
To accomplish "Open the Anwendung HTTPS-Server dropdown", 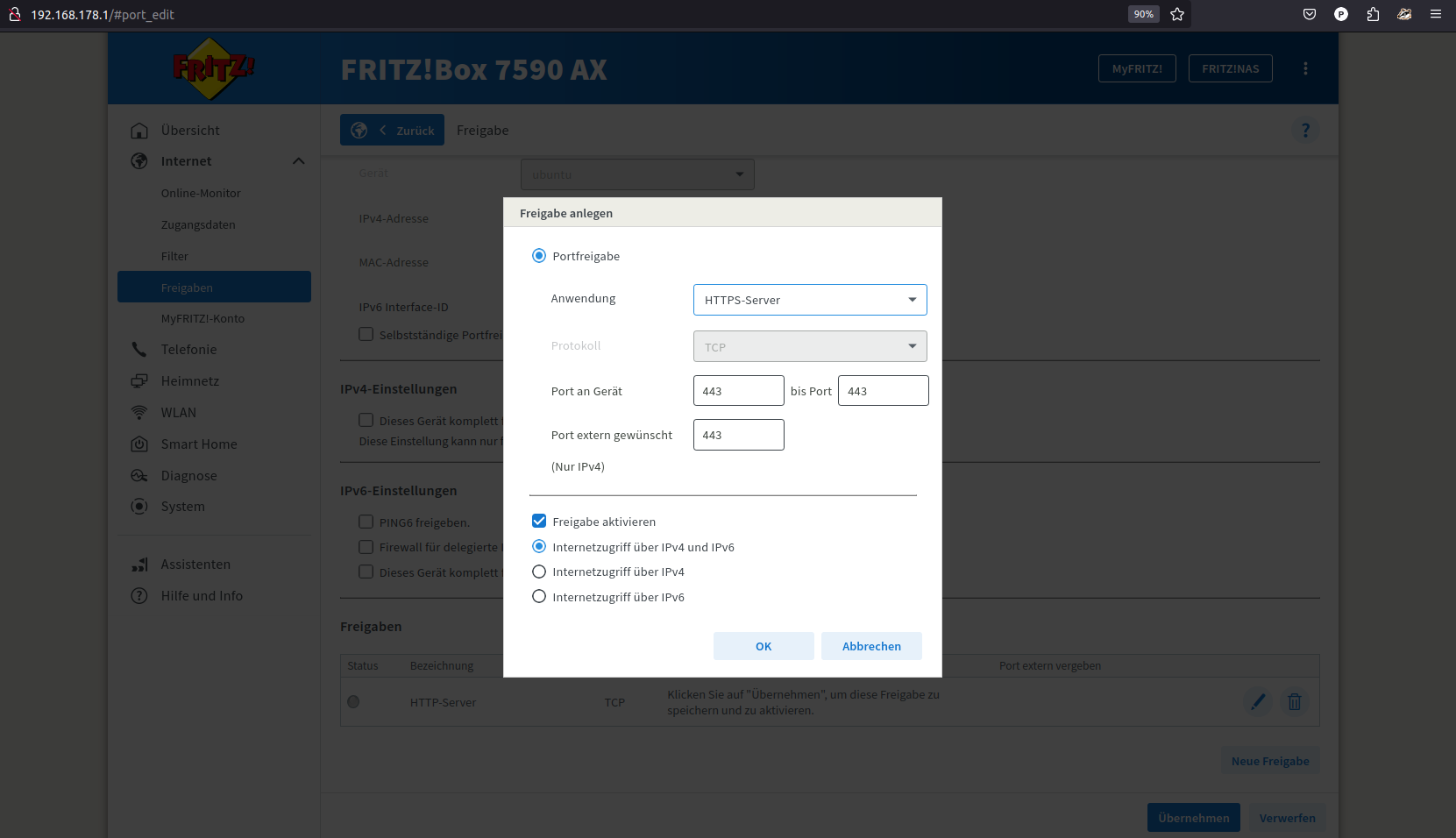I will pos(809,300).
